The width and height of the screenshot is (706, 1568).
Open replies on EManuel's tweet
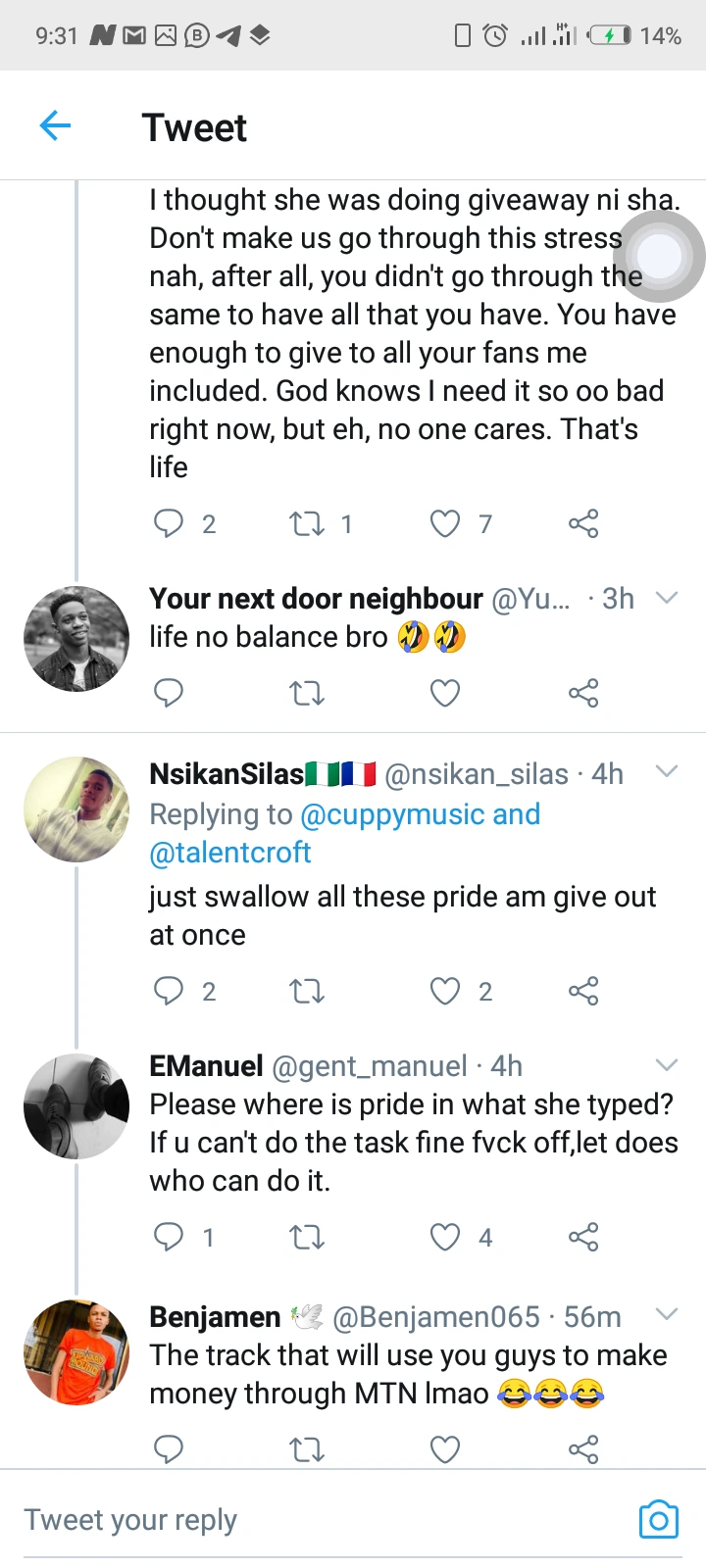point(169,1238)
